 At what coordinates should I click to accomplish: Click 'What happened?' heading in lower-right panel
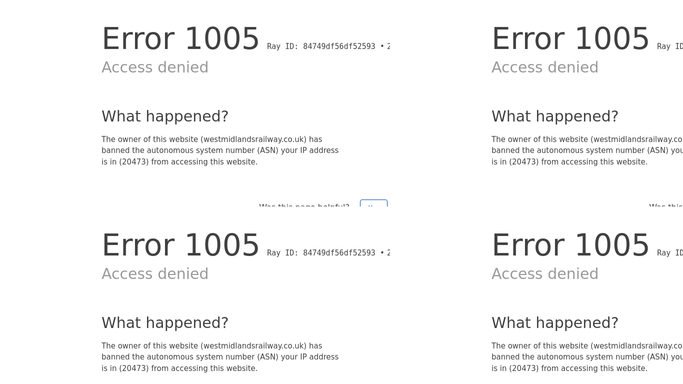pyautogui.click(x=555, y=323)
